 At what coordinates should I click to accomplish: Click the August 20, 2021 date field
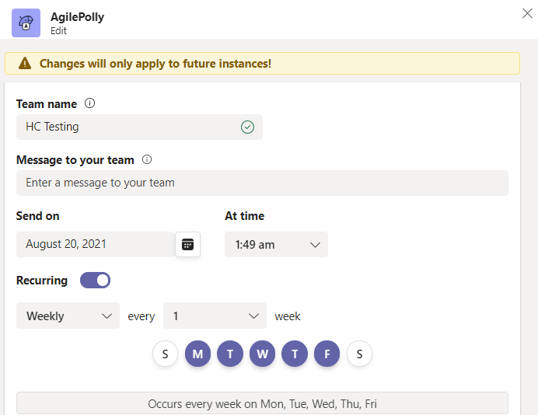pyautogui.click(x=96, y=244)
